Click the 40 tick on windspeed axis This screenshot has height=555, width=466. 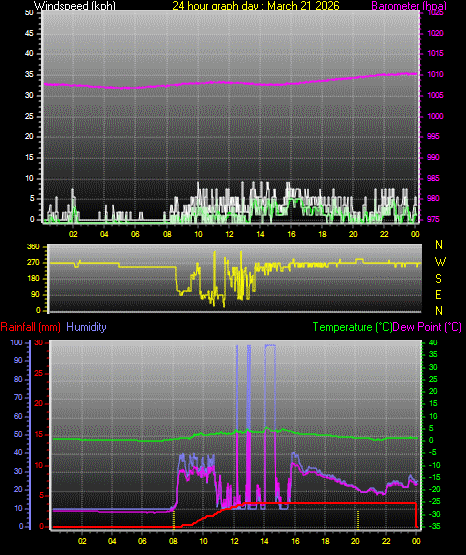coord(29,53)
